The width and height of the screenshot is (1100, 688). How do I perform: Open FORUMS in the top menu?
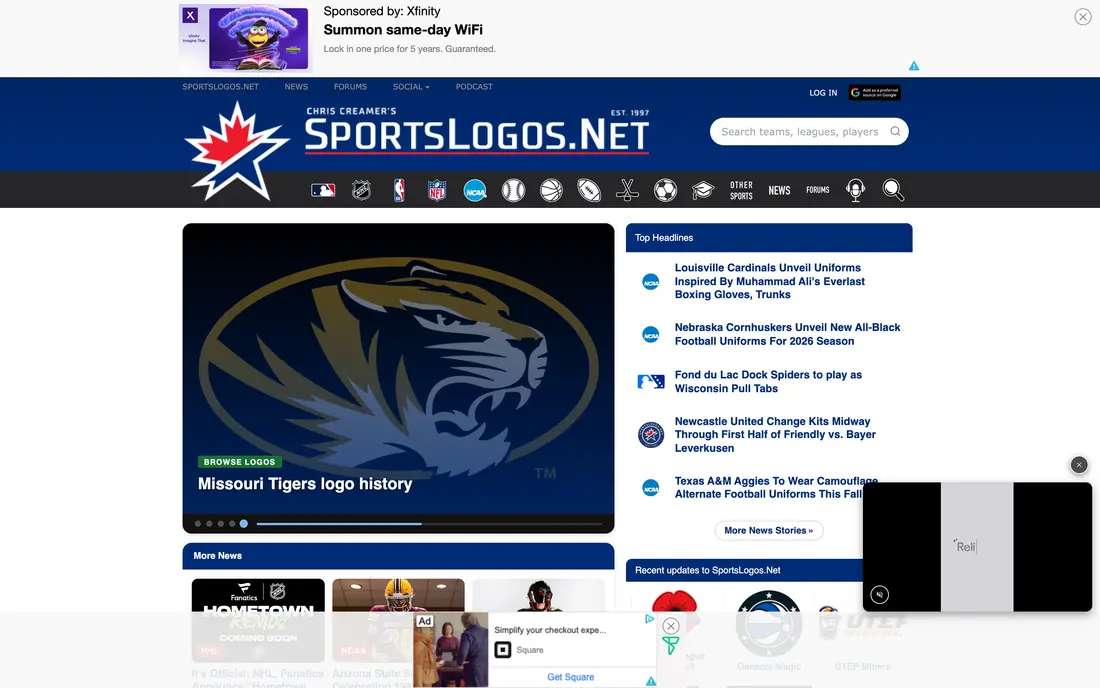pyautogui.click(x=350, y=87)
